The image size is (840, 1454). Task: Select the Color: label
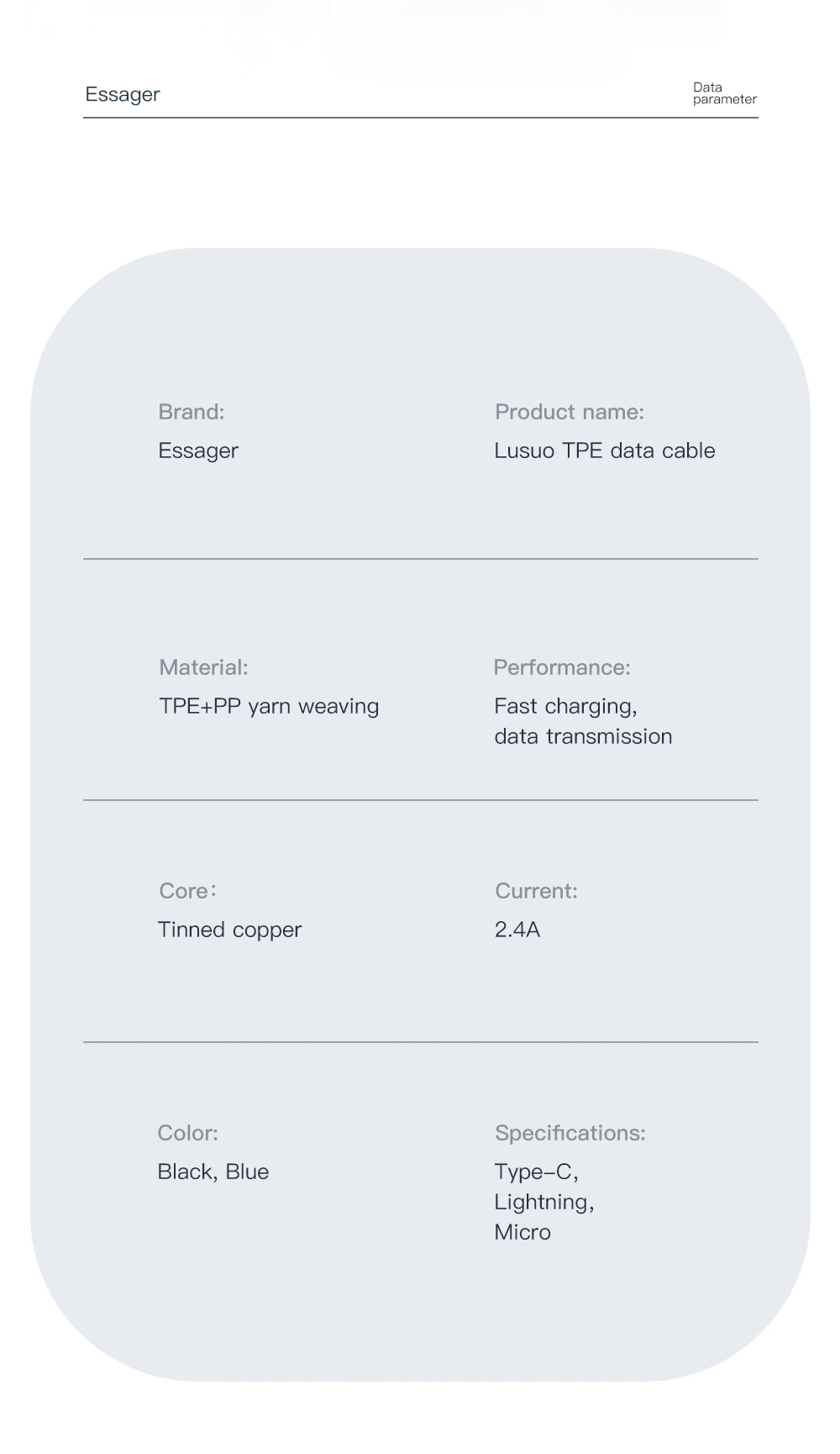coord(187,1133)
